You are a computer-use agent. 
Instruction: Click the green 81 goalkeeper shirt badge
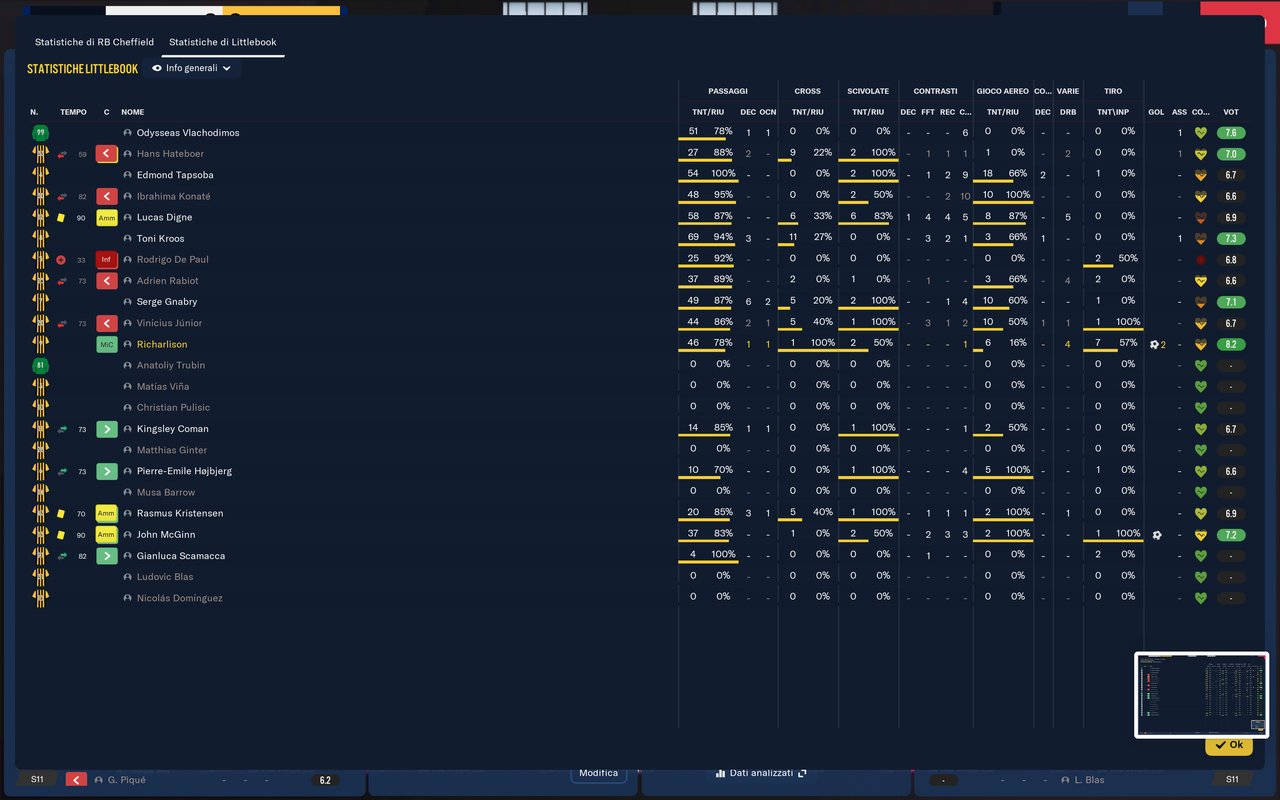point(40,366)
